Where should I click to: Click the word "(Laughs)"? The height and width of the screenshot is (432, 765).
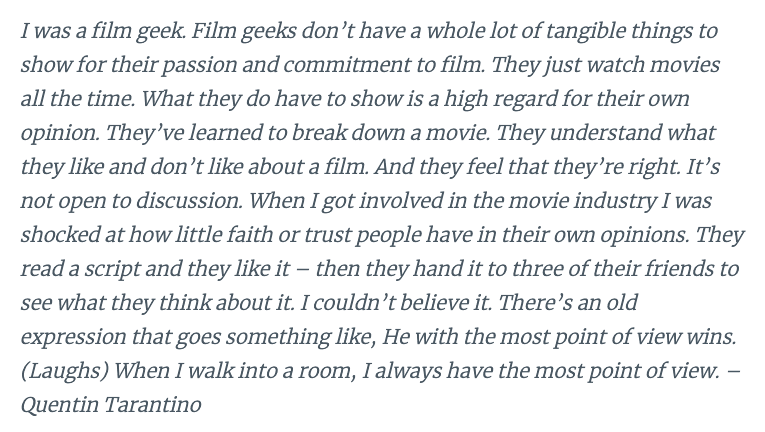click(62, 370)
